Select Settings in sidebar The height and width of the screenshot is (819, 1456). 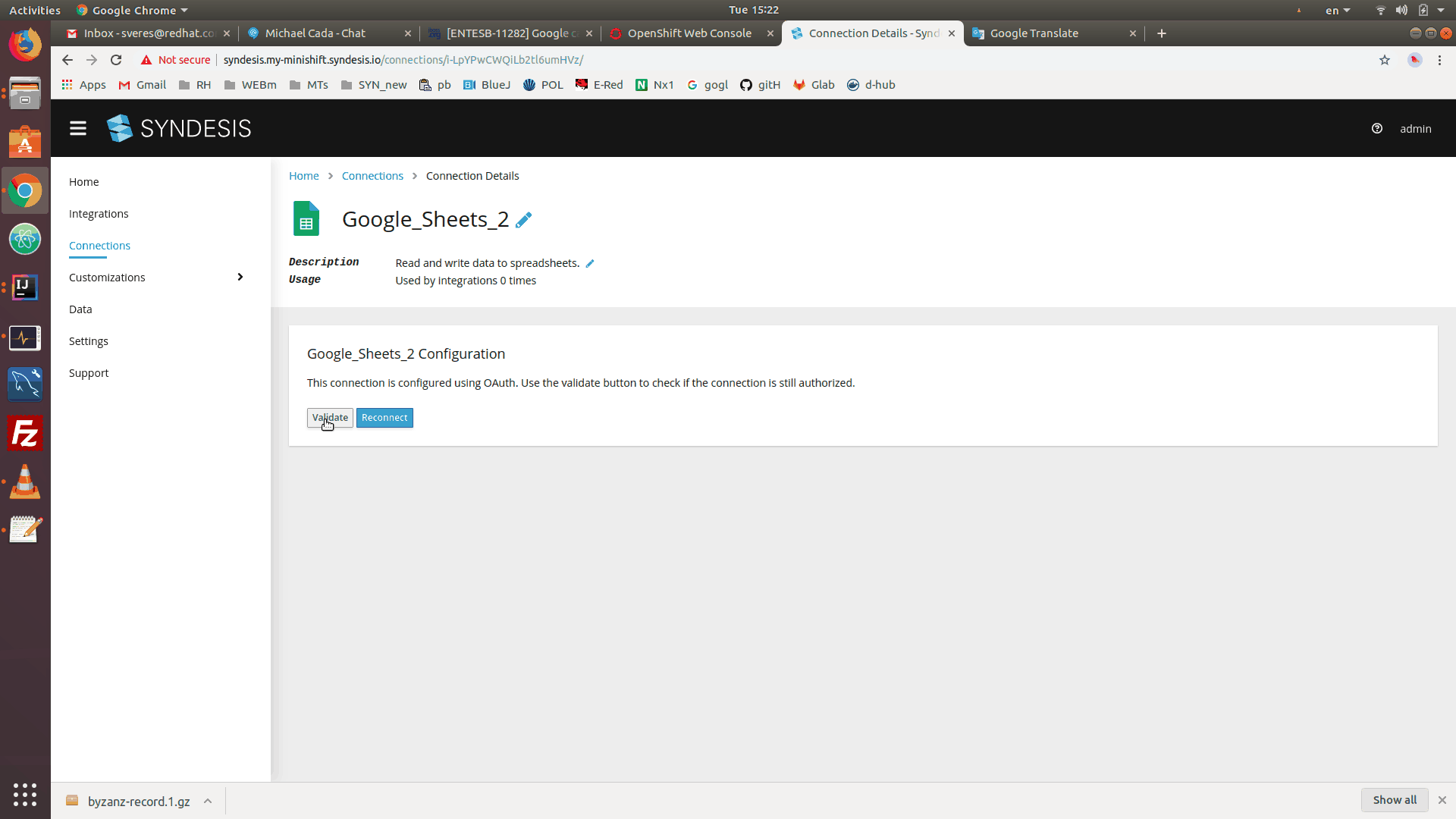(x=88, y=341)
